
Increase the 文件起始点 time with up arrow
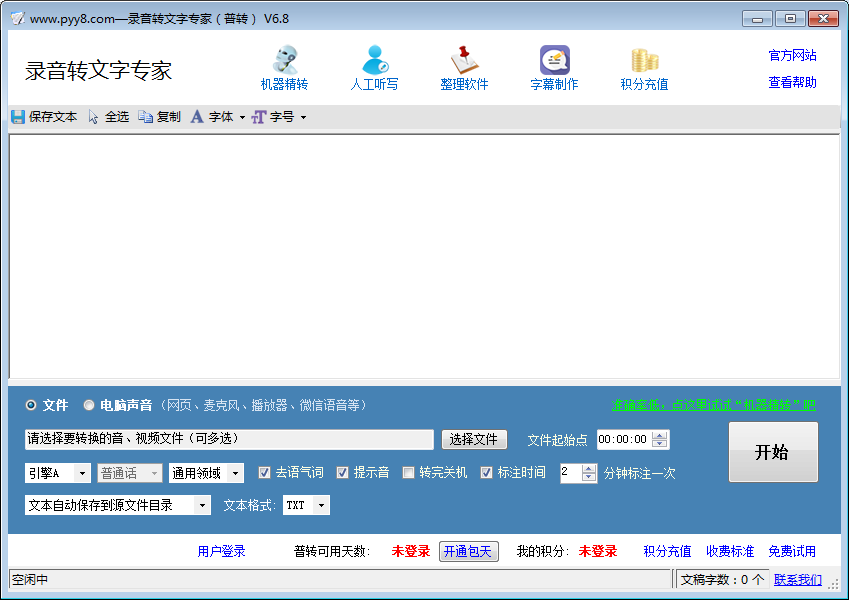(x=659, y=435)
